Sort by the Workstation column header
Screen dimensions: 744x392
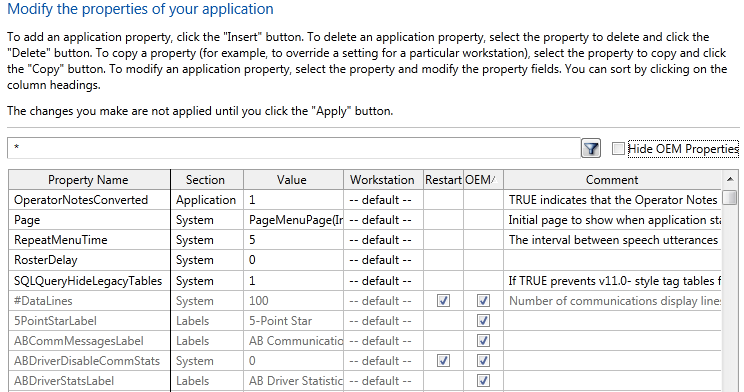[383, 180]
